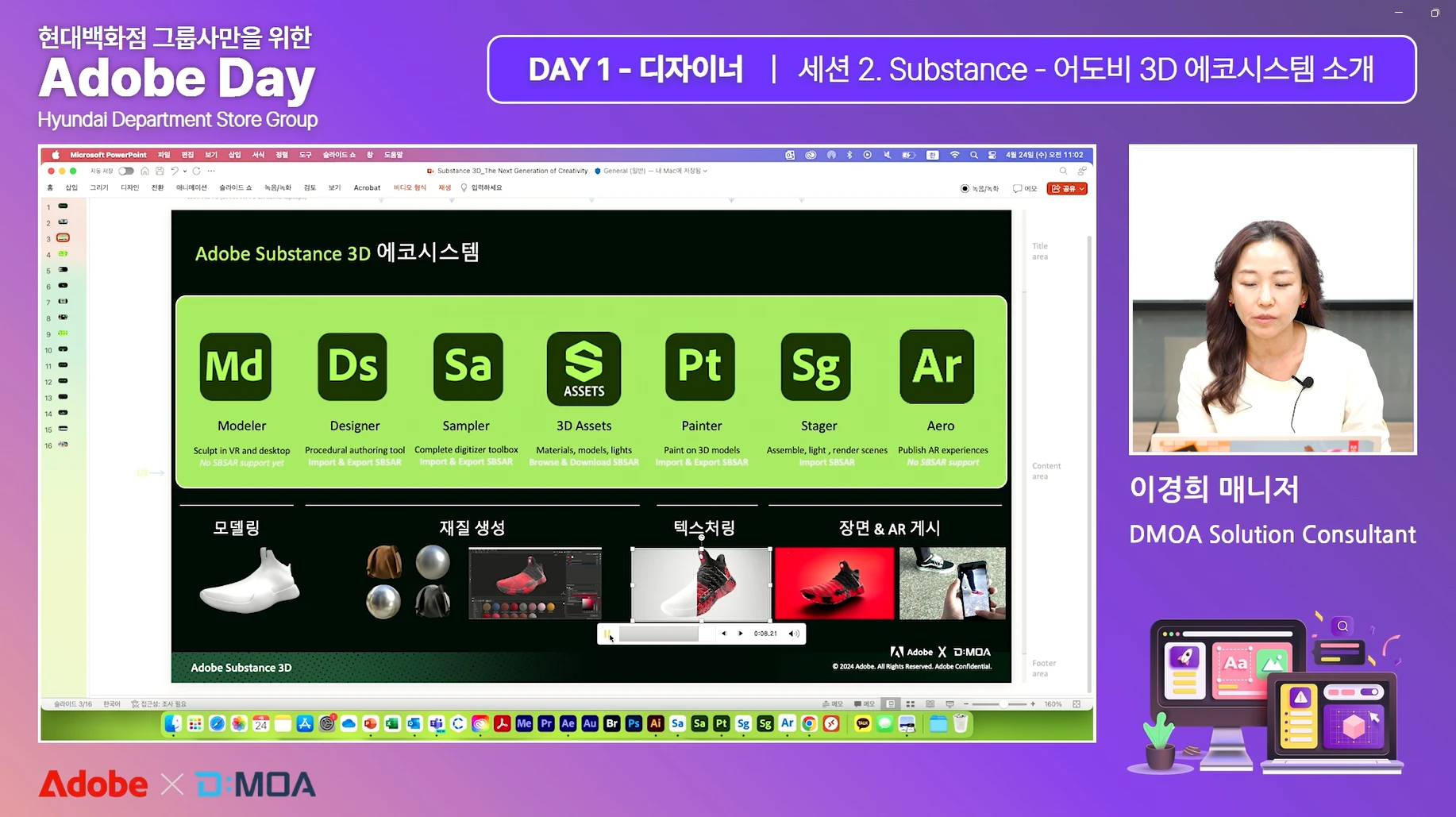The width and height of the screenshot is (1456, 817).
Task: Toggle status bar 메모 comments button
Action: point(864,703)
